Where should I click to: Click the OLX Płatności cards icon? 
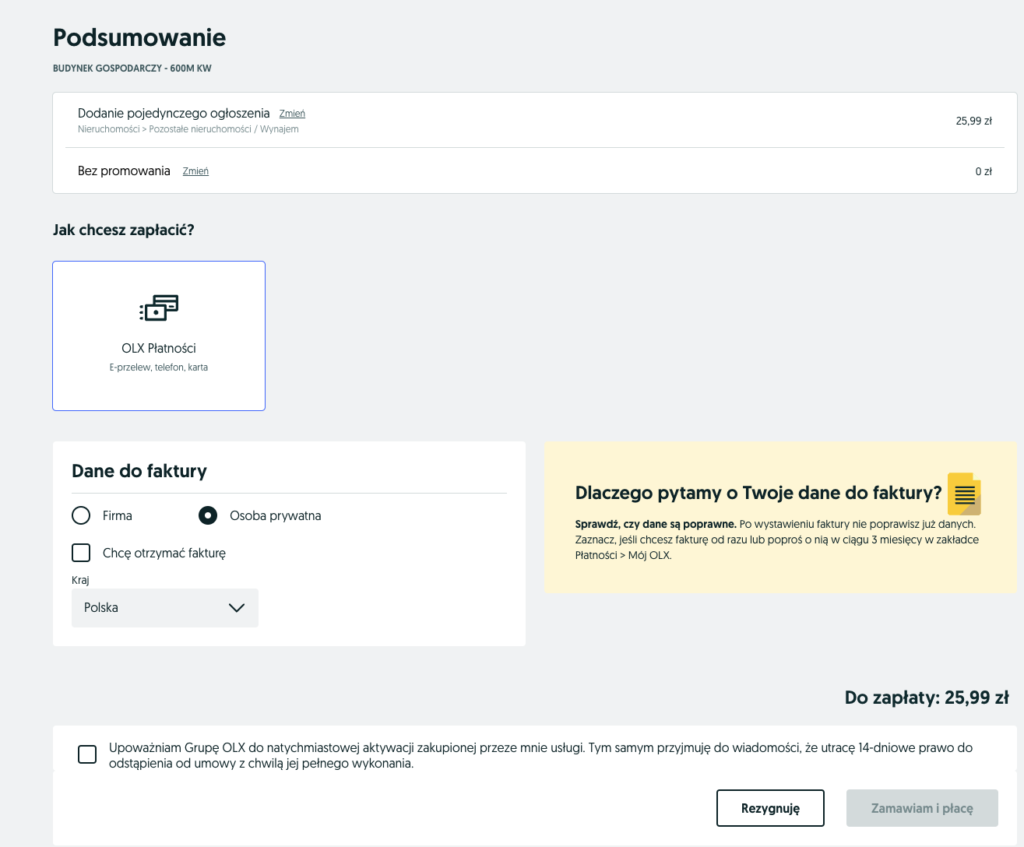coord(159,308)
